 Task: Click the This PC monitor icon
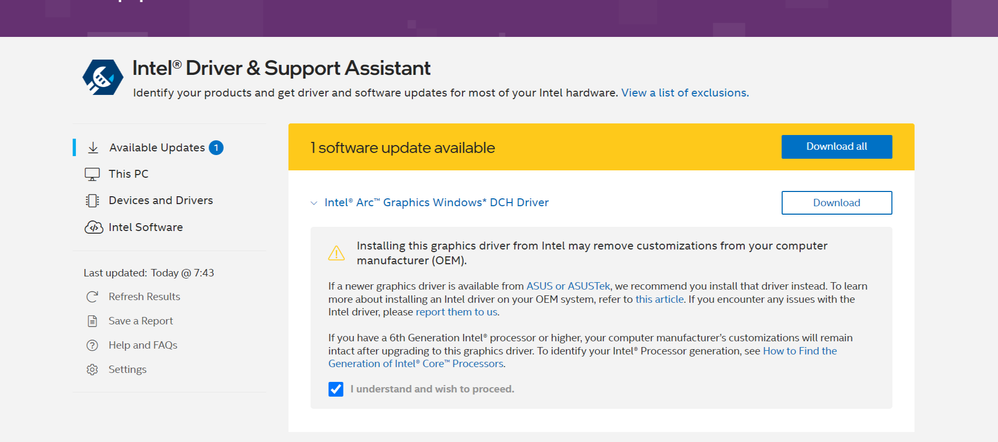93,174
